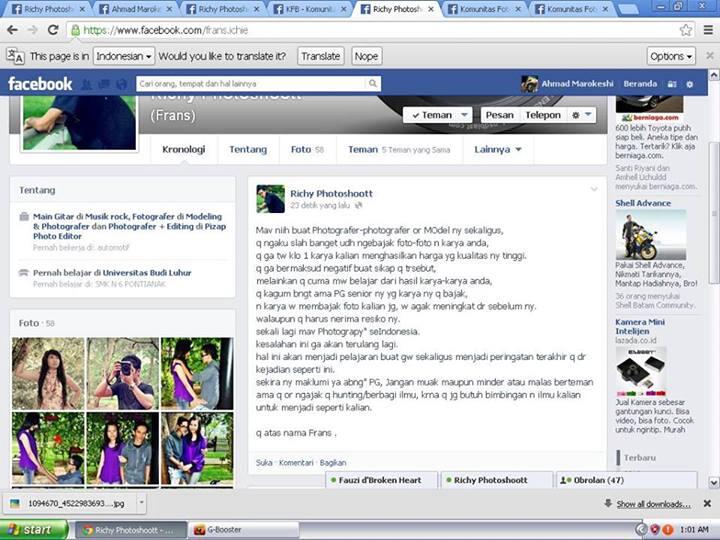Switch to the KFB - Komunit browser tab
The height and width of the screenshot is (540, 720).
(x=310, y=9)
